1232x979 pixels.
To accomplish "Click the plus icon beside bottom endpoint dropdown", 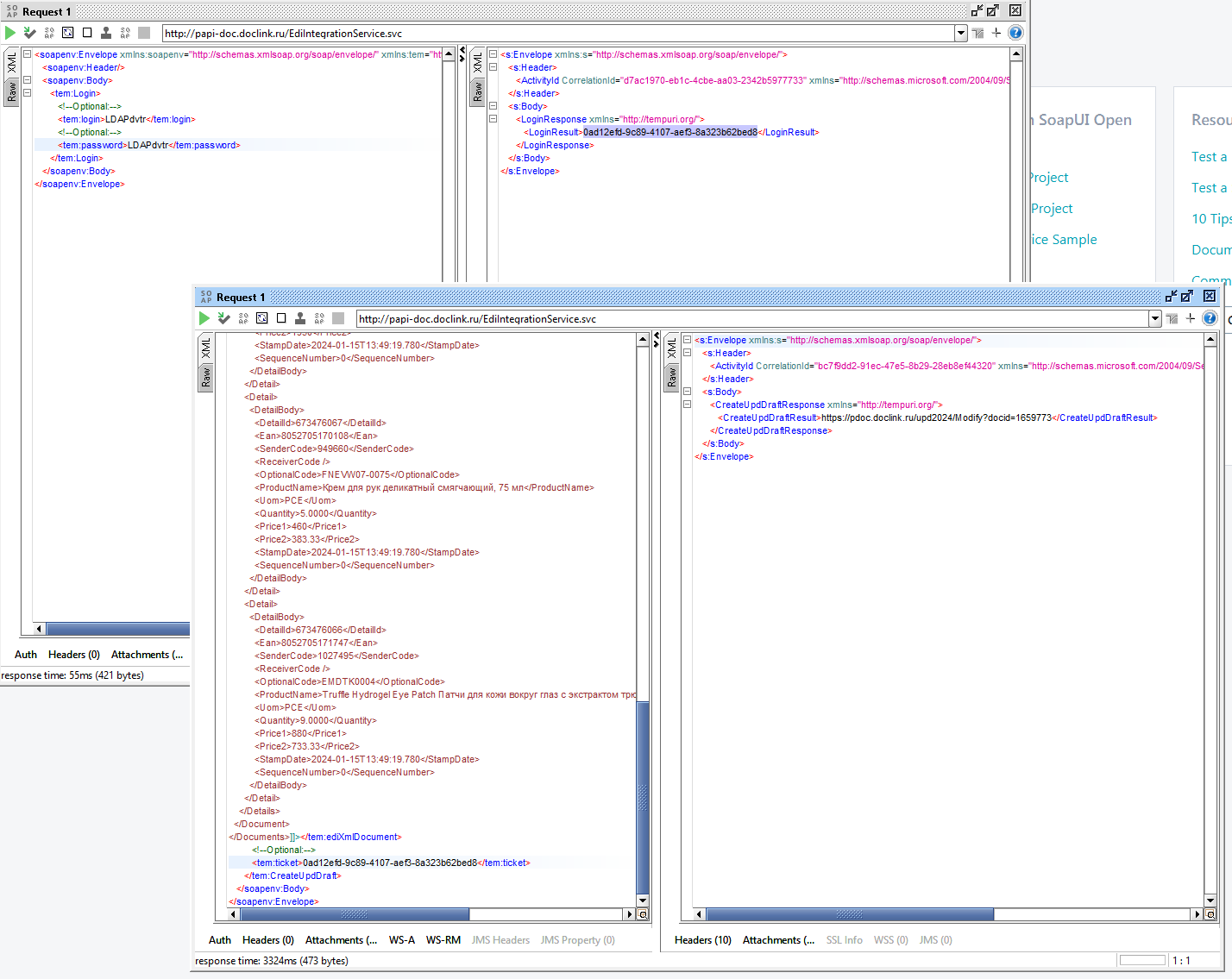I will (x=1191, y=318).
